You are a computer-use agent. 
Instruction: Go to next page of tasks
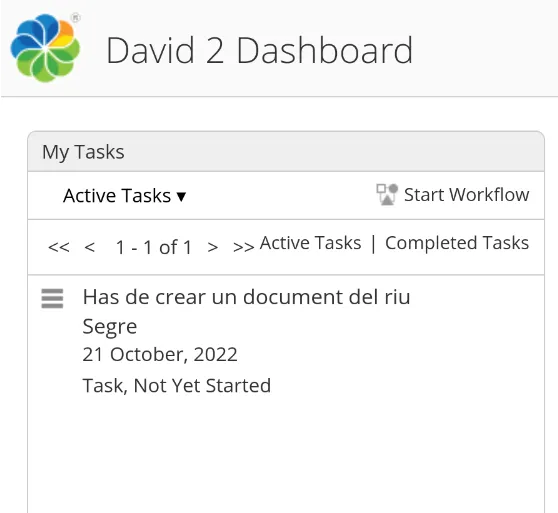coord(213,247)
